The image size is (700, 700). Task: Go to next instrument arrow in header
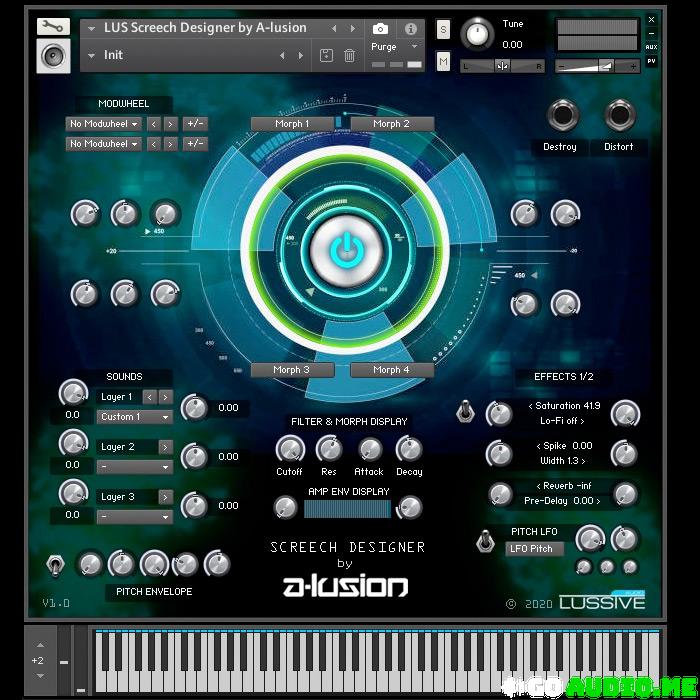353,29
